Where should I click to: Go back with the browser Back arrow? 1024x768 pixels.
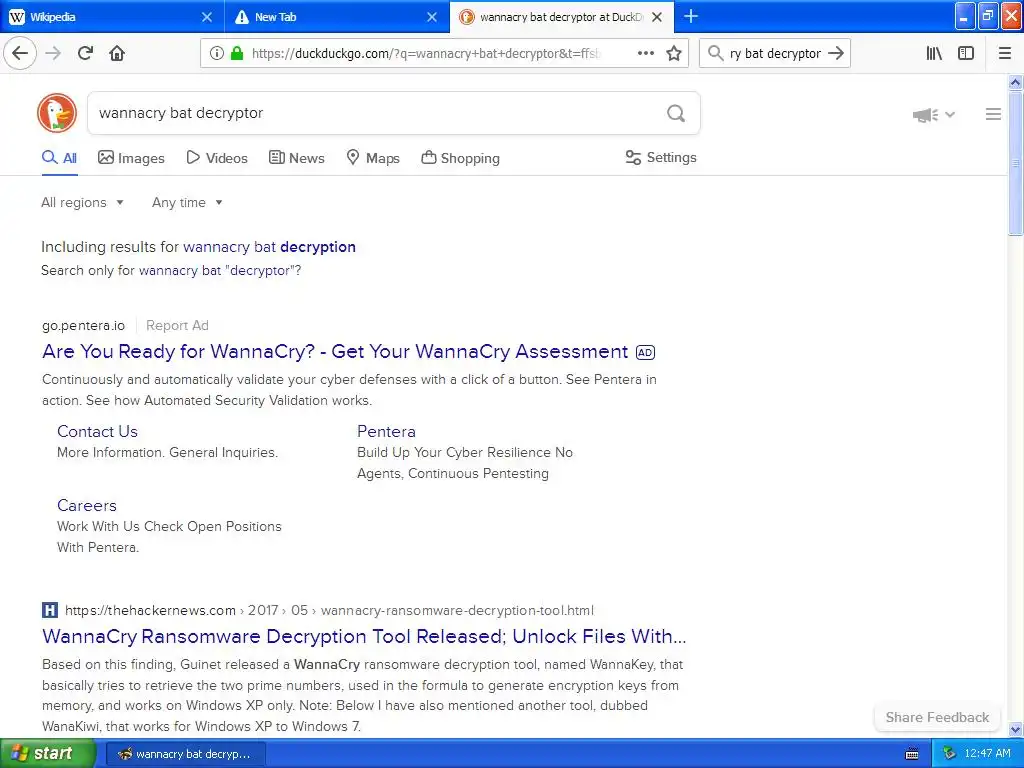(20, 53)
